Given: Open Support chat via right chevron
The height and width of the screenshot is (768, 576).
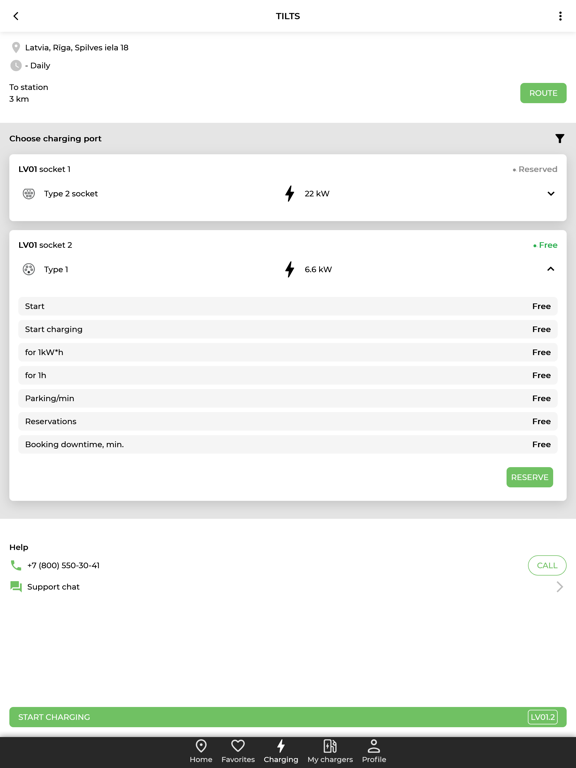Looking at the screenshot, I should pos(559,587).
